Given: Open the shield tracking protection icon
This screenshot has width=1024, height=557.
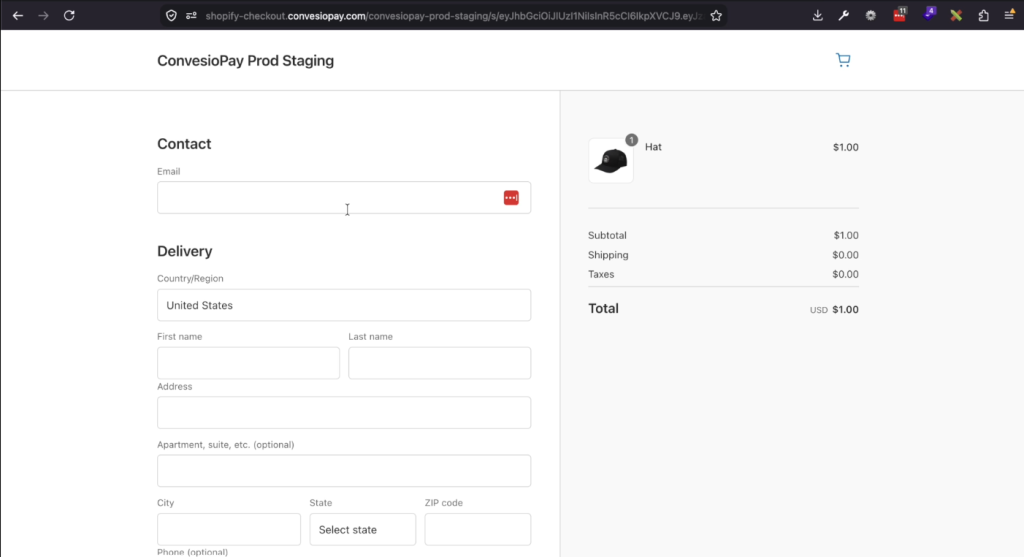Looking at the screenshot, I should (171, 16).
